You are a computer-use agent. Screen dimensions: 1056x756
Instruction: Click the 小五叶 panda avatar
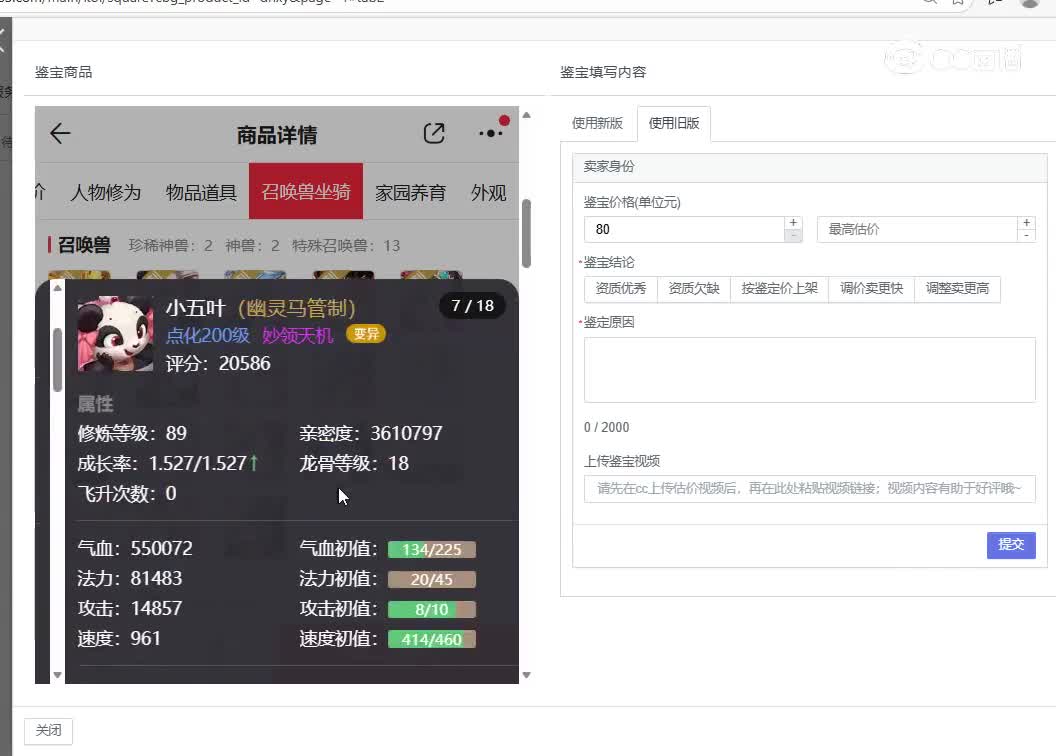tap(115, 334)
